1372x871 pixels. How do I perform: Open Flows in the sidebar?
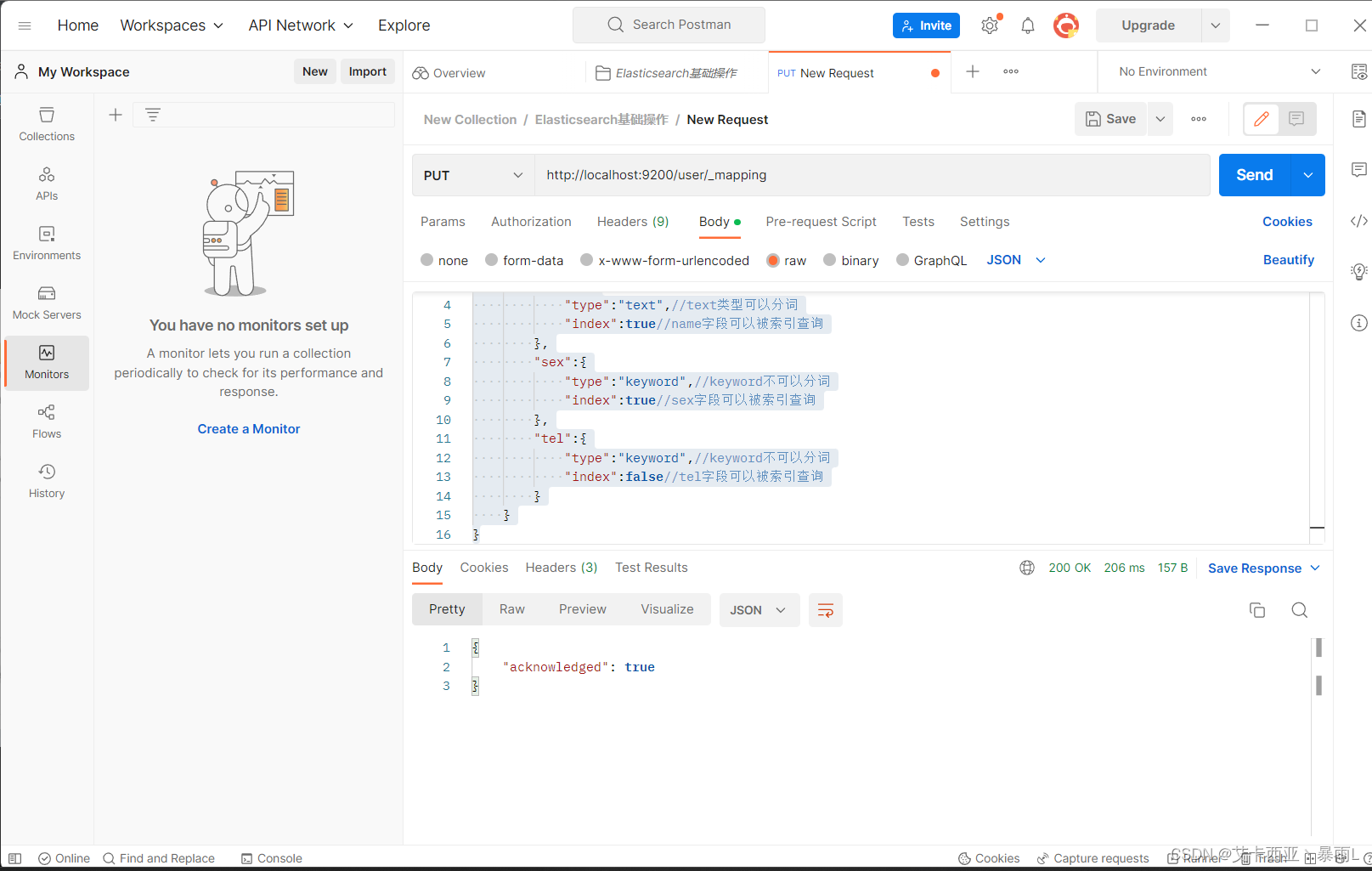(x=47, y=421)
